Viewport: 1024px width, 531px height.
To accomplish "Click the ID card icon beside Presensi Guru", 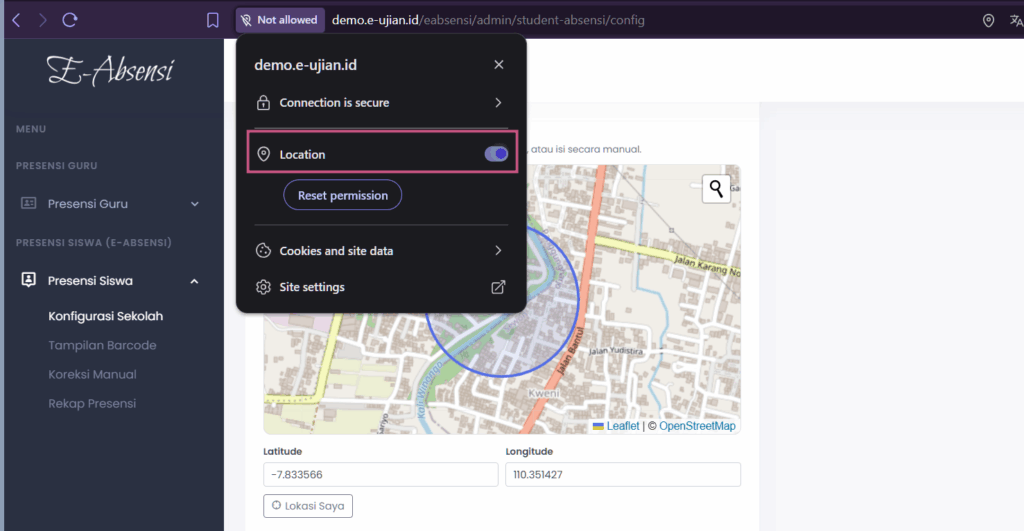I will point(29,203).
